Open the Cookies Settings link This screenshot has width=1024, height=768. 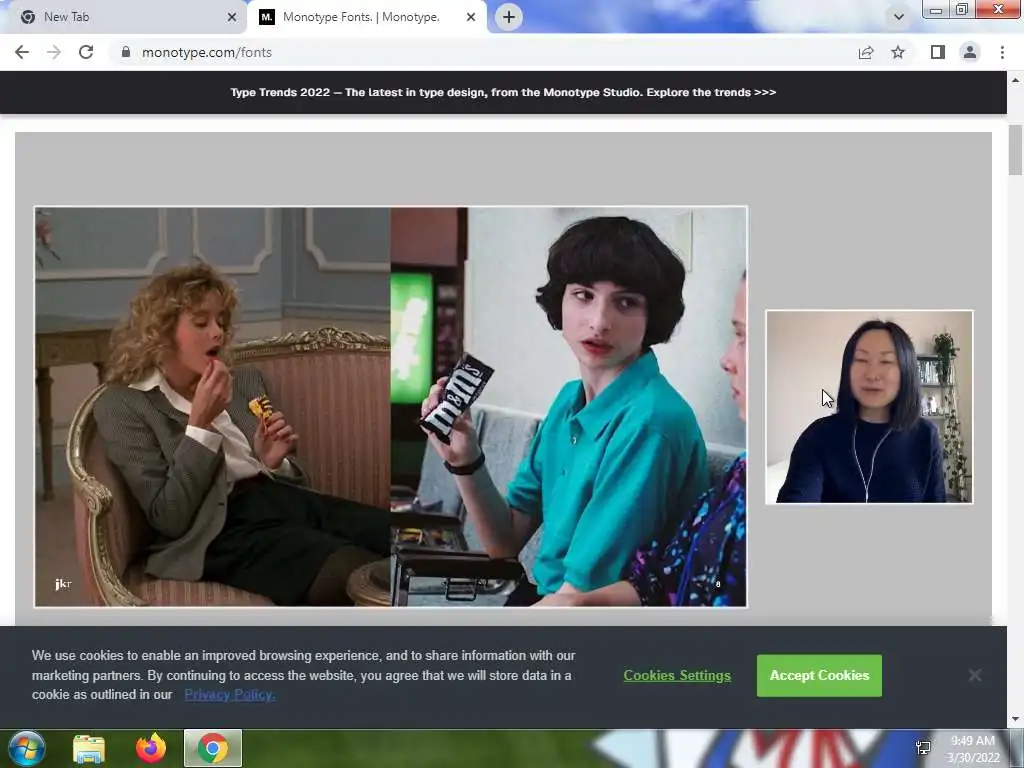tap(677, 675)
